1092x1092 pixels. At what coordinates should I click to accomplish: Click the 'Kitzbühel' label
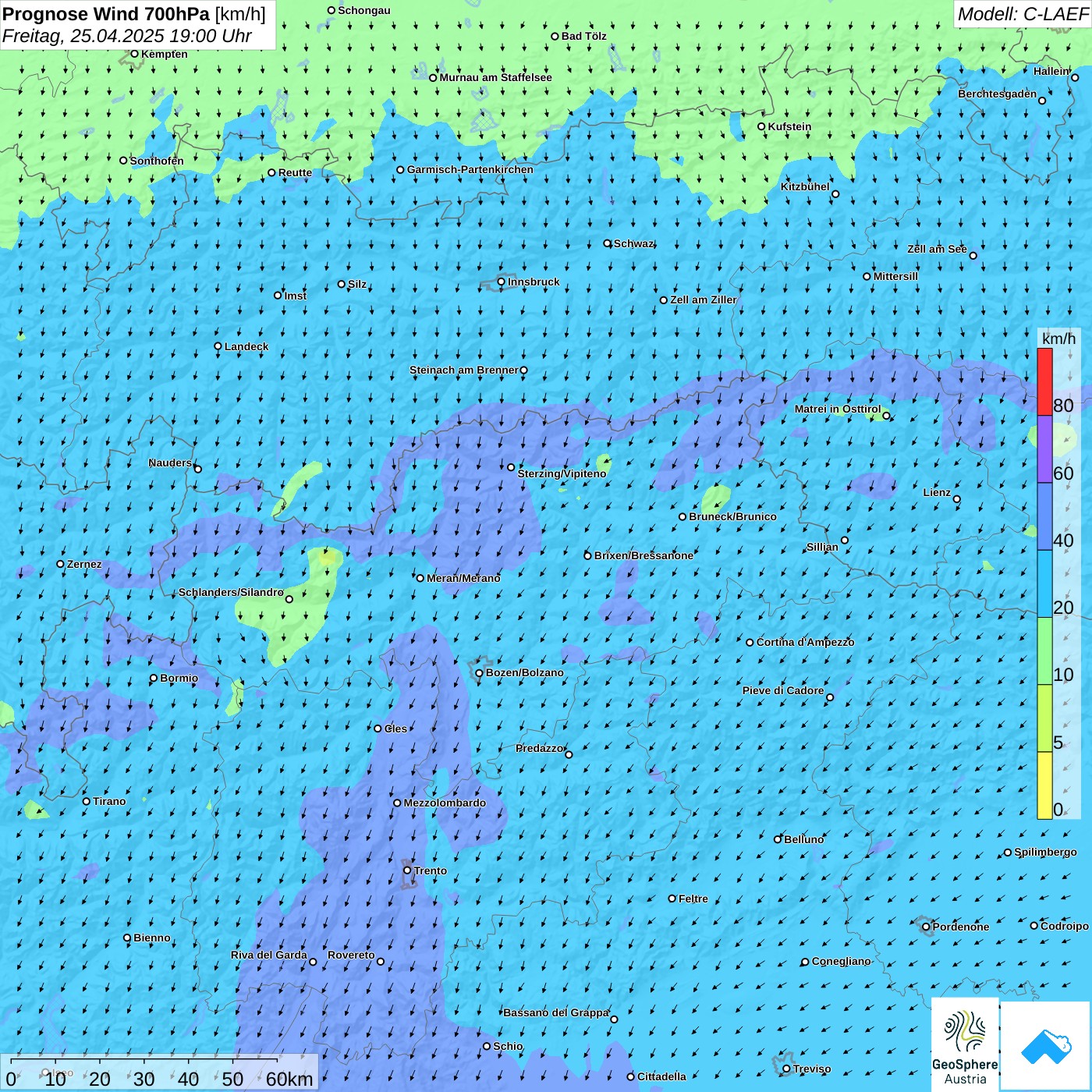coord(805,186)
